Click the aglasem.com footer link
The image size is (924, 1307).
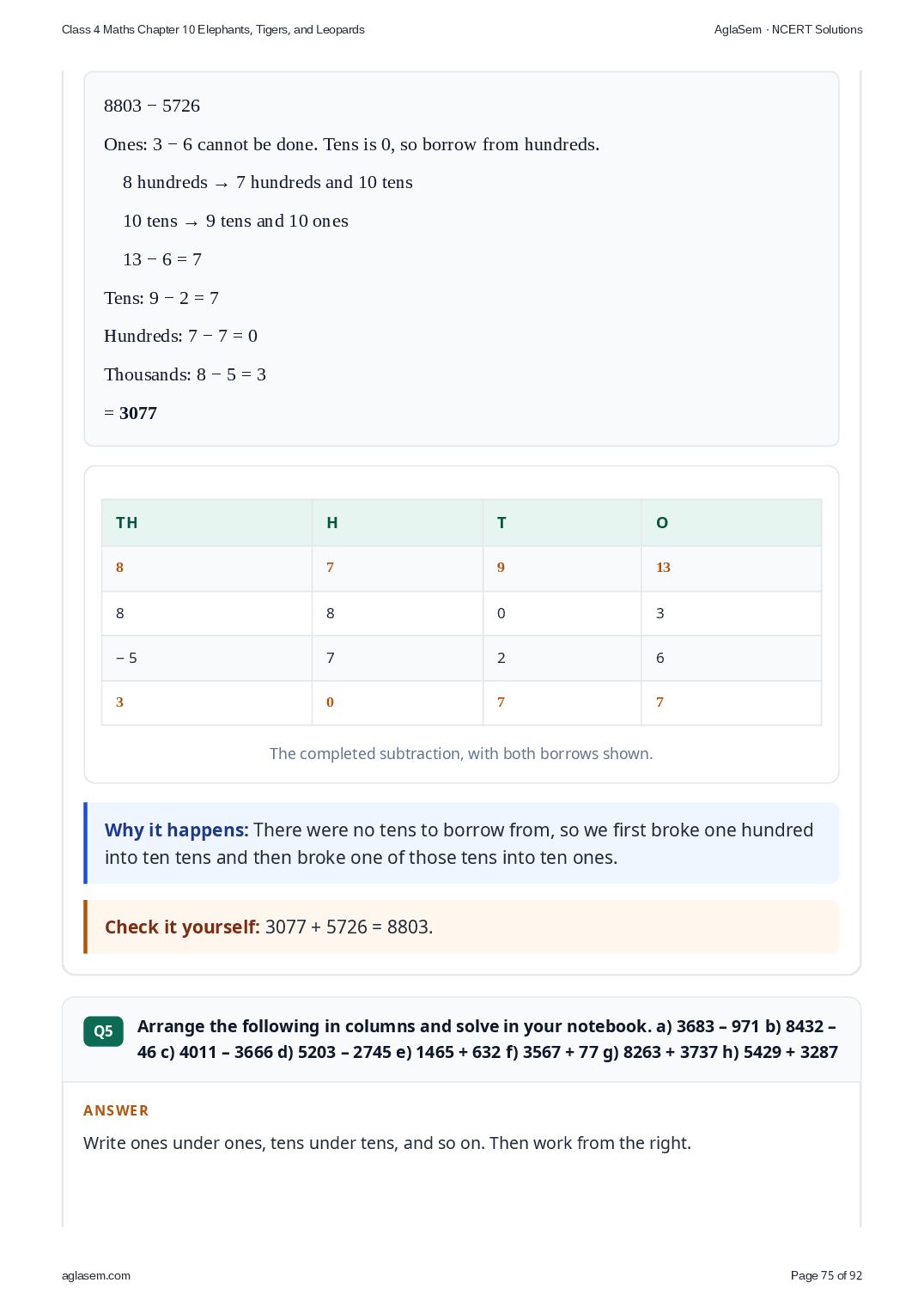[96, 1275]
